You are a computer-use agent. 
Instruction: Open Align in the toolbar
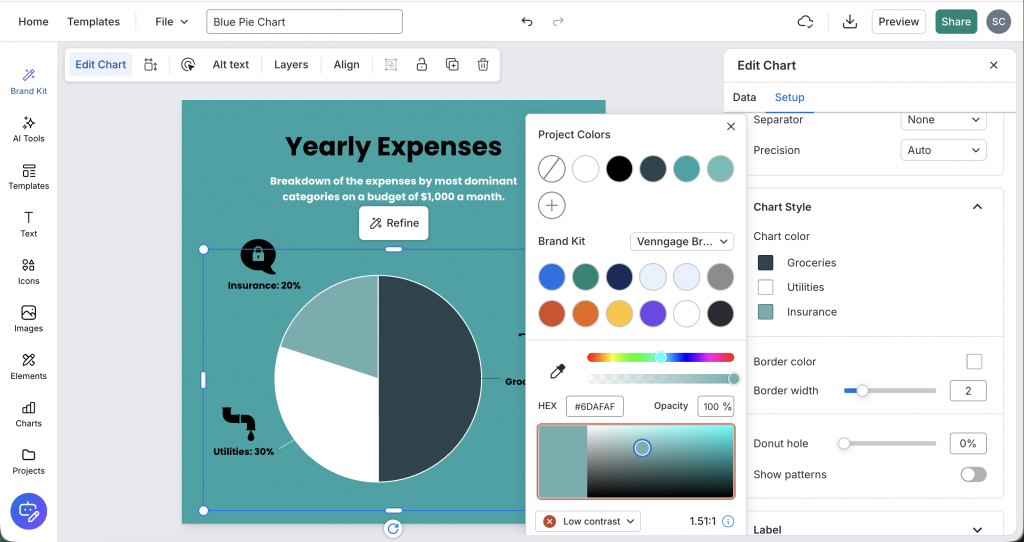click(x=346, y=65)
